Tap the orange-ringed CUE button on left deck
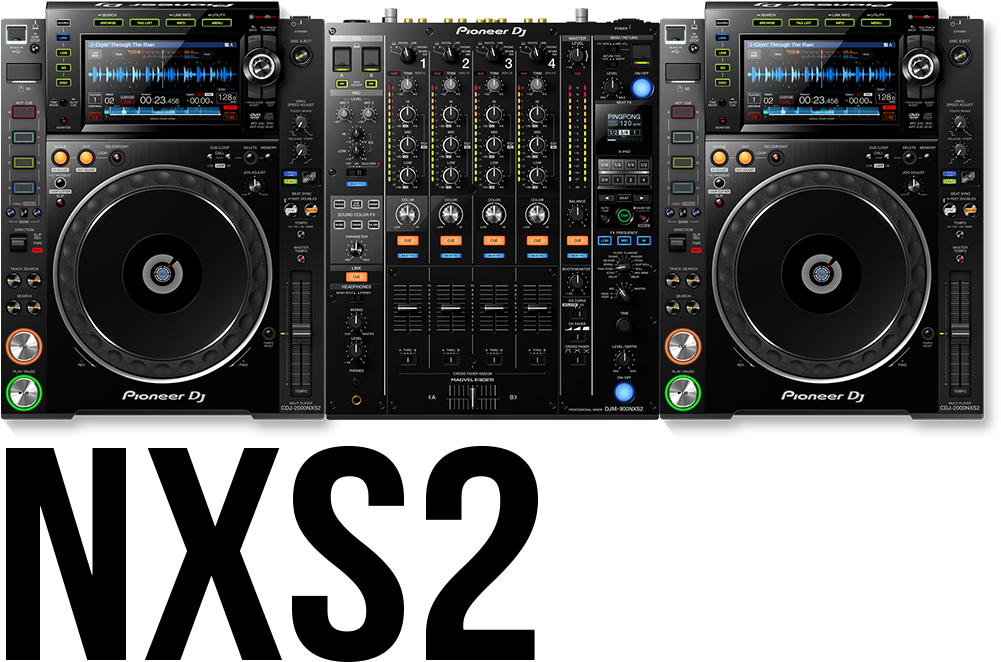This screenshot has width=1001, height=662. (24, 347)
